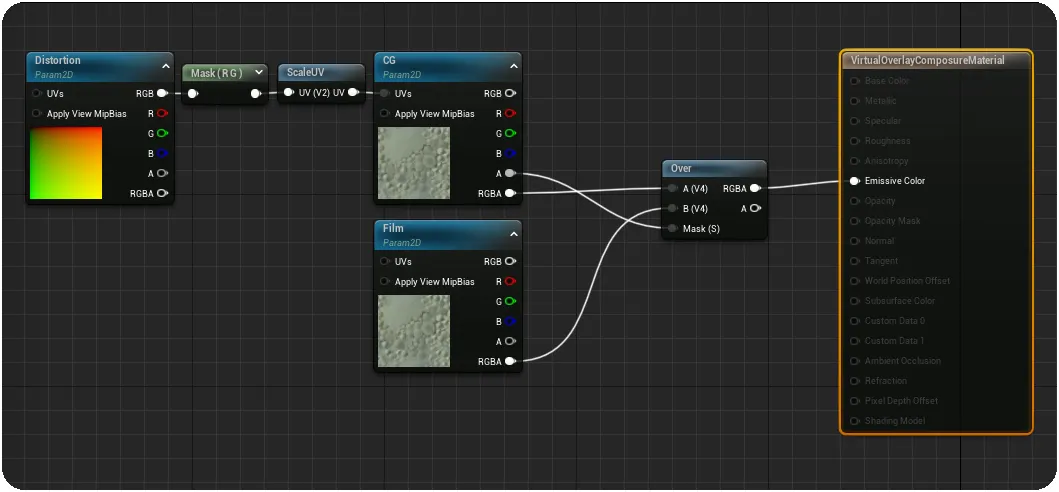Viewport: 1059px width, 492px height.
Task: Collapse the CG node with its chevron
Action: 513,66
